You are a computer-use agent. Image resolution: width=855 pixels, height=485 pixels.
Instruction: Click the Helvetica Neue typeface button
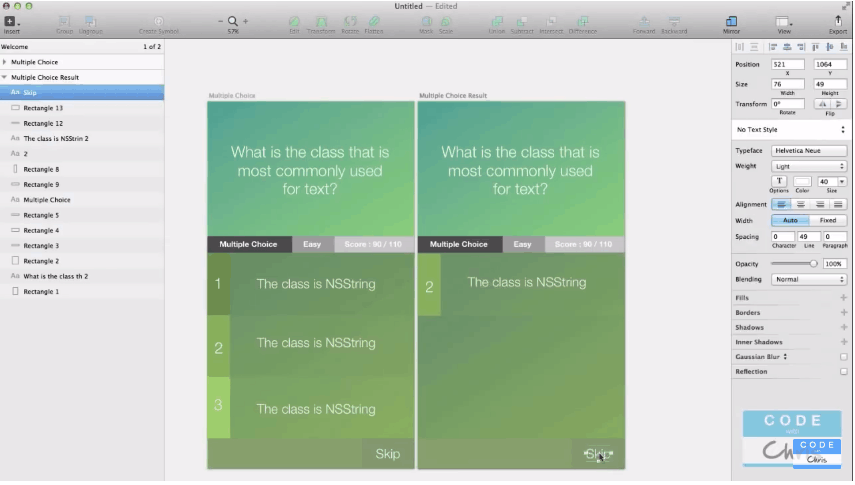click(808, 150)
